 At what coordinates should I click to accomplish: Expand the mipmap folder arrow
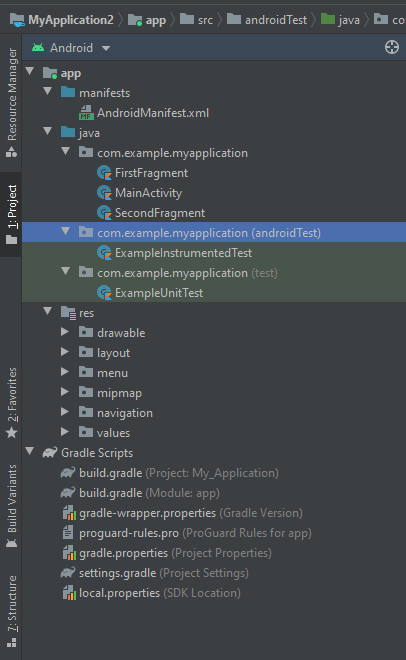[65, 391]
